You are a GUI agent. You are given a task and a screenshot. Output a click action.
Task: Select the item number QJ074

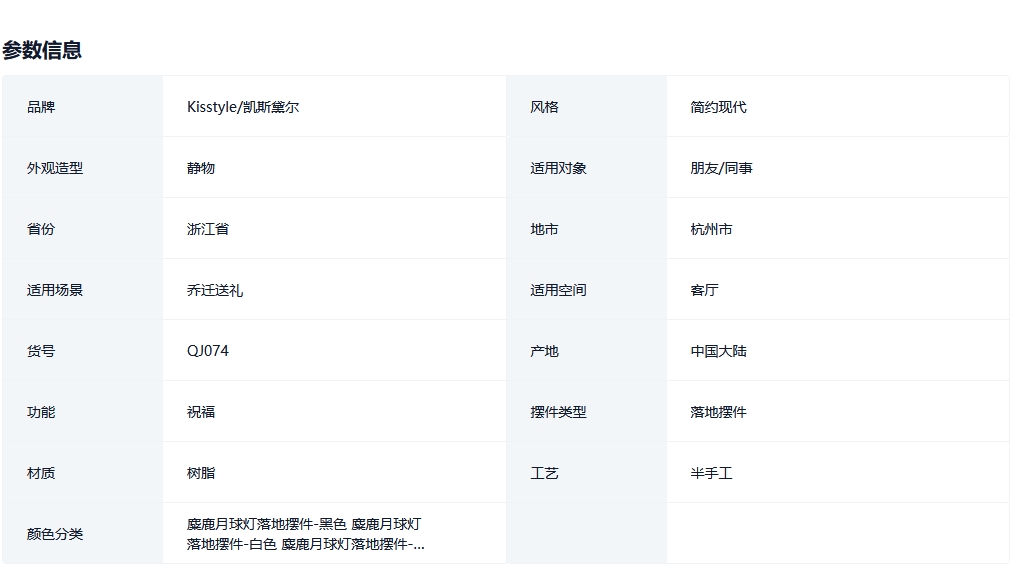[208, 351]
